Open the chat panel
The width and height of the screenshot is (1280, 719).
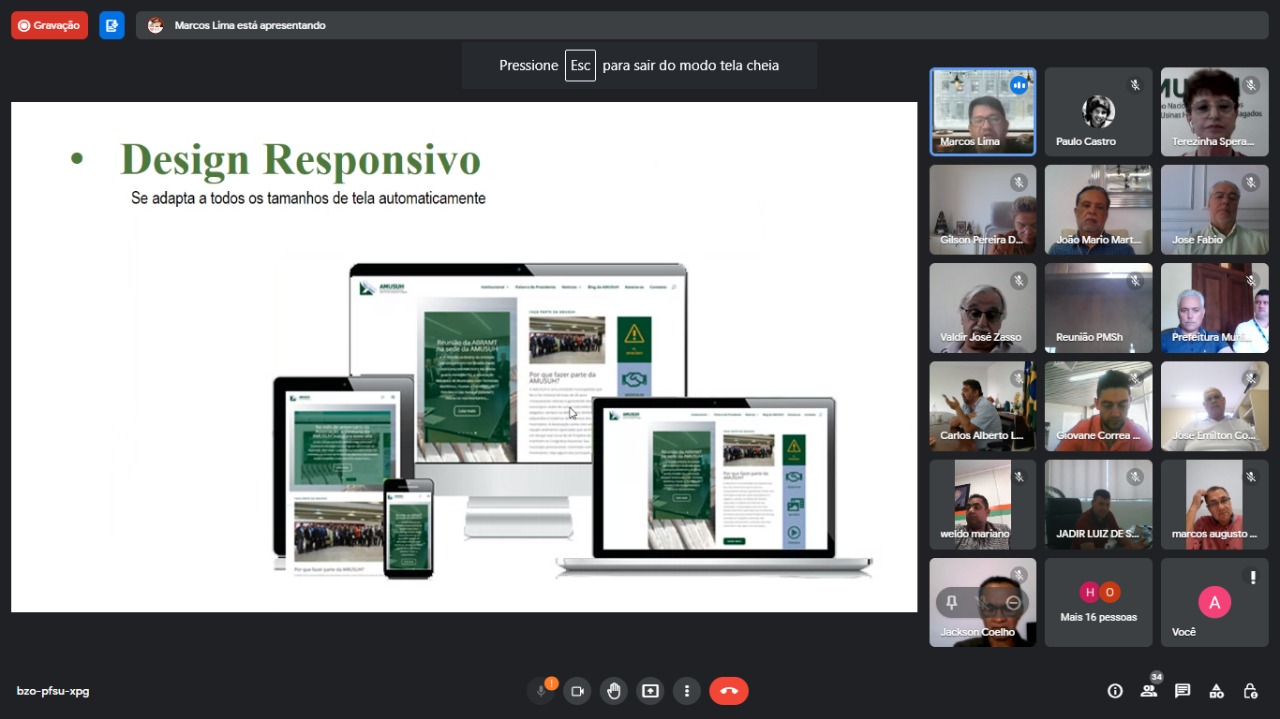[x=1183, y=691]
